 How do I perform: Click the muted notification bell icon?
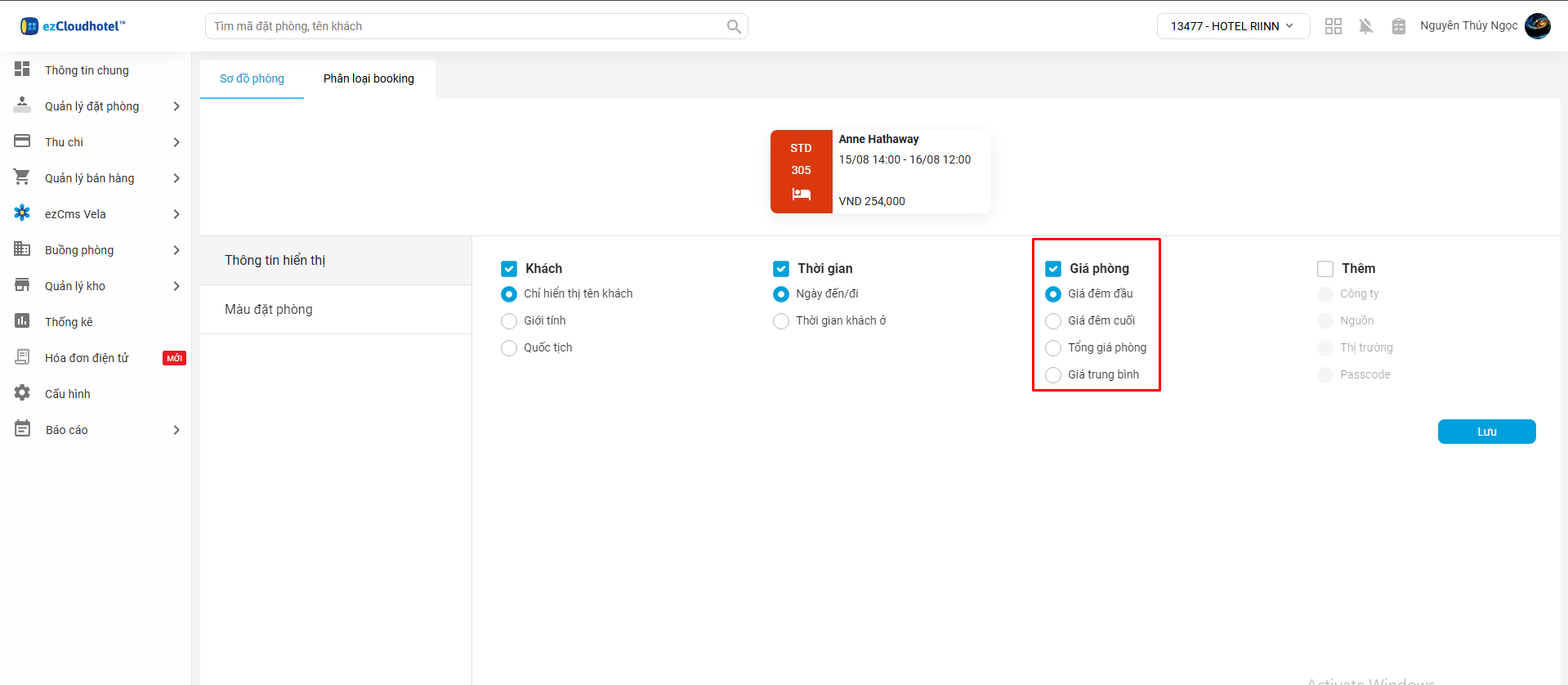(x=1365, y=26)
